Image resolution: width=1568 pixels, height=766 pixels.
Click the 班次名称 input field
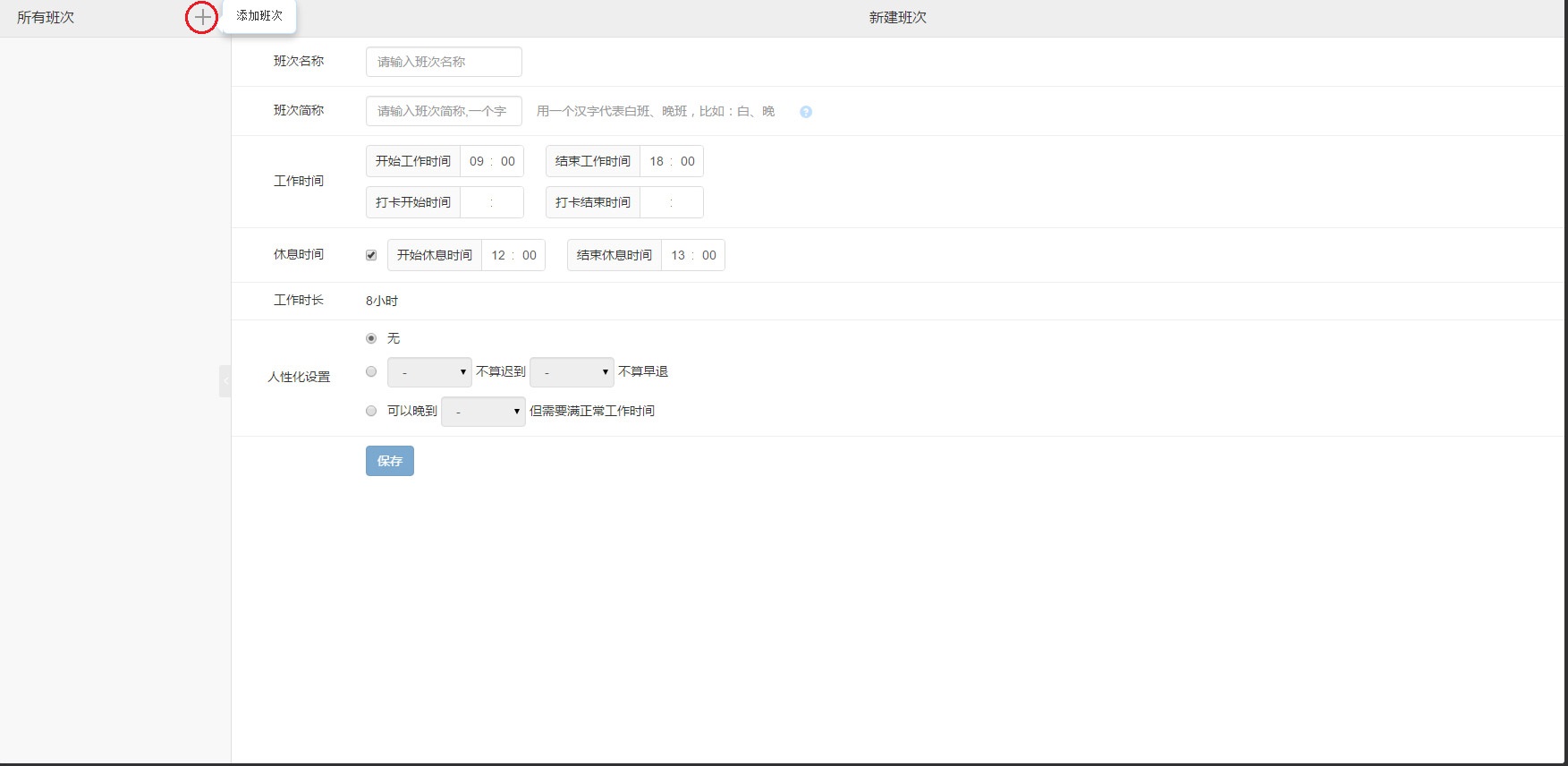click(x=444, y=62)
